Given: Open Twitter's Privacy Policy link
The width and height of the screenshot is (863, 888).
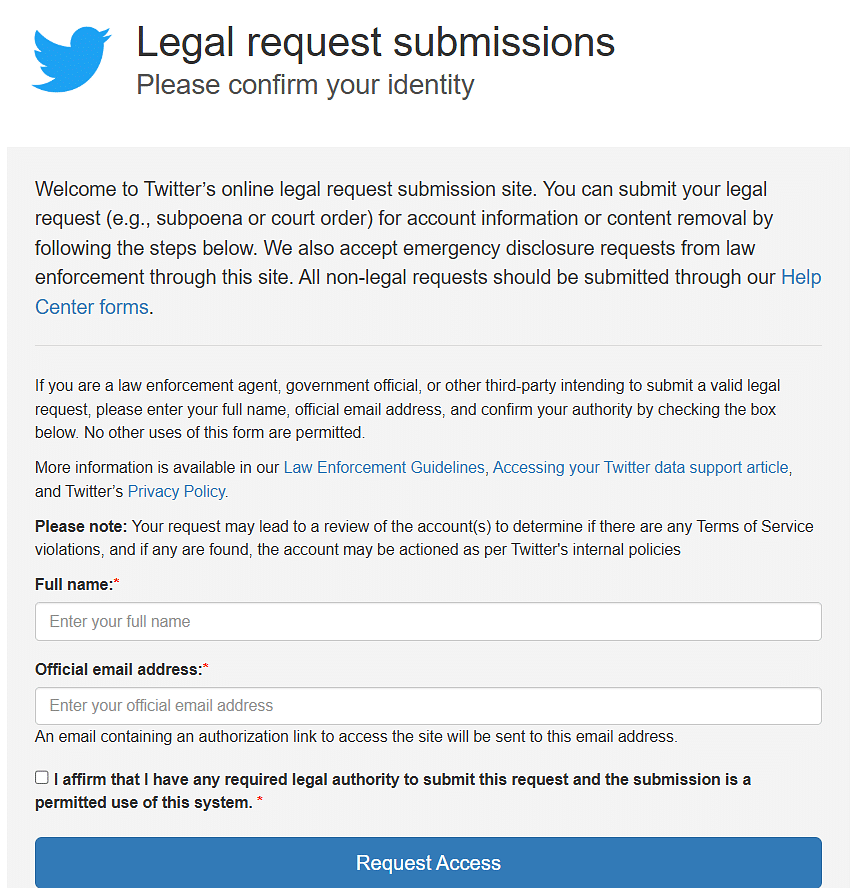Looking at the screenshot, I should pyautogui.click(x=176, y=491).
